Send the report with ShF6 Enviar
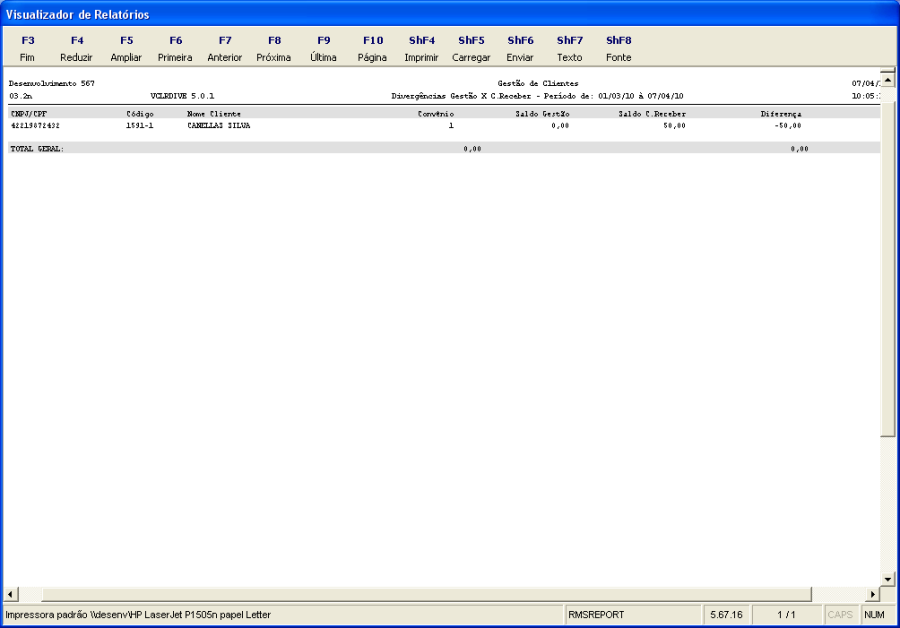Screen dimensions: 900x628 (x=520, y=48)
